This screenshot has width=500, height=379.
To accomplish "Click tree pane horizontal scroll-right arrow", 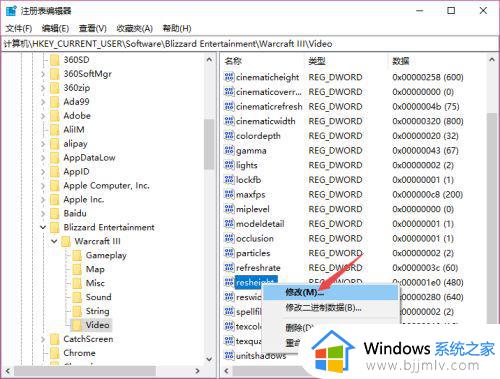I will (198, 371).
